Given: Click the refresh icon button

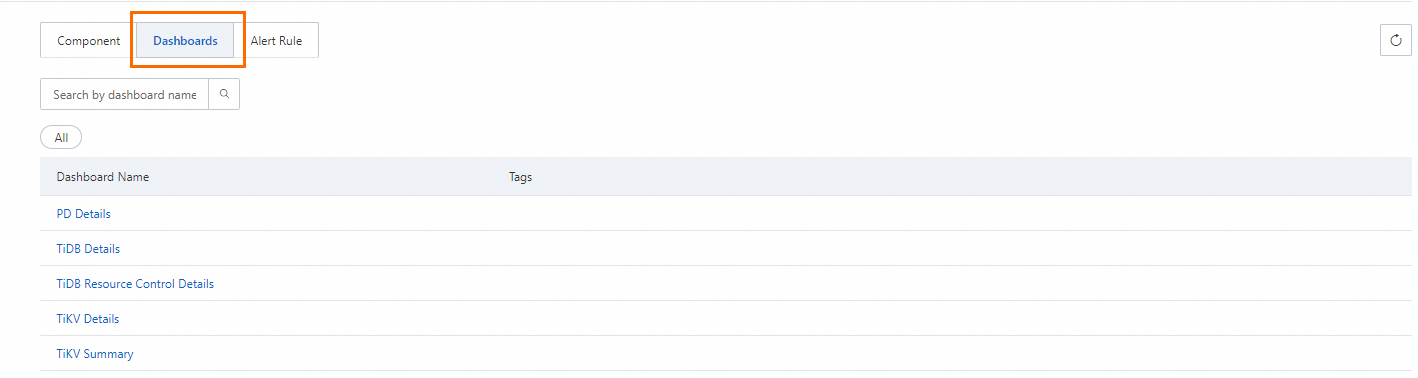Looking at the screenshot, I should 1395,40.
